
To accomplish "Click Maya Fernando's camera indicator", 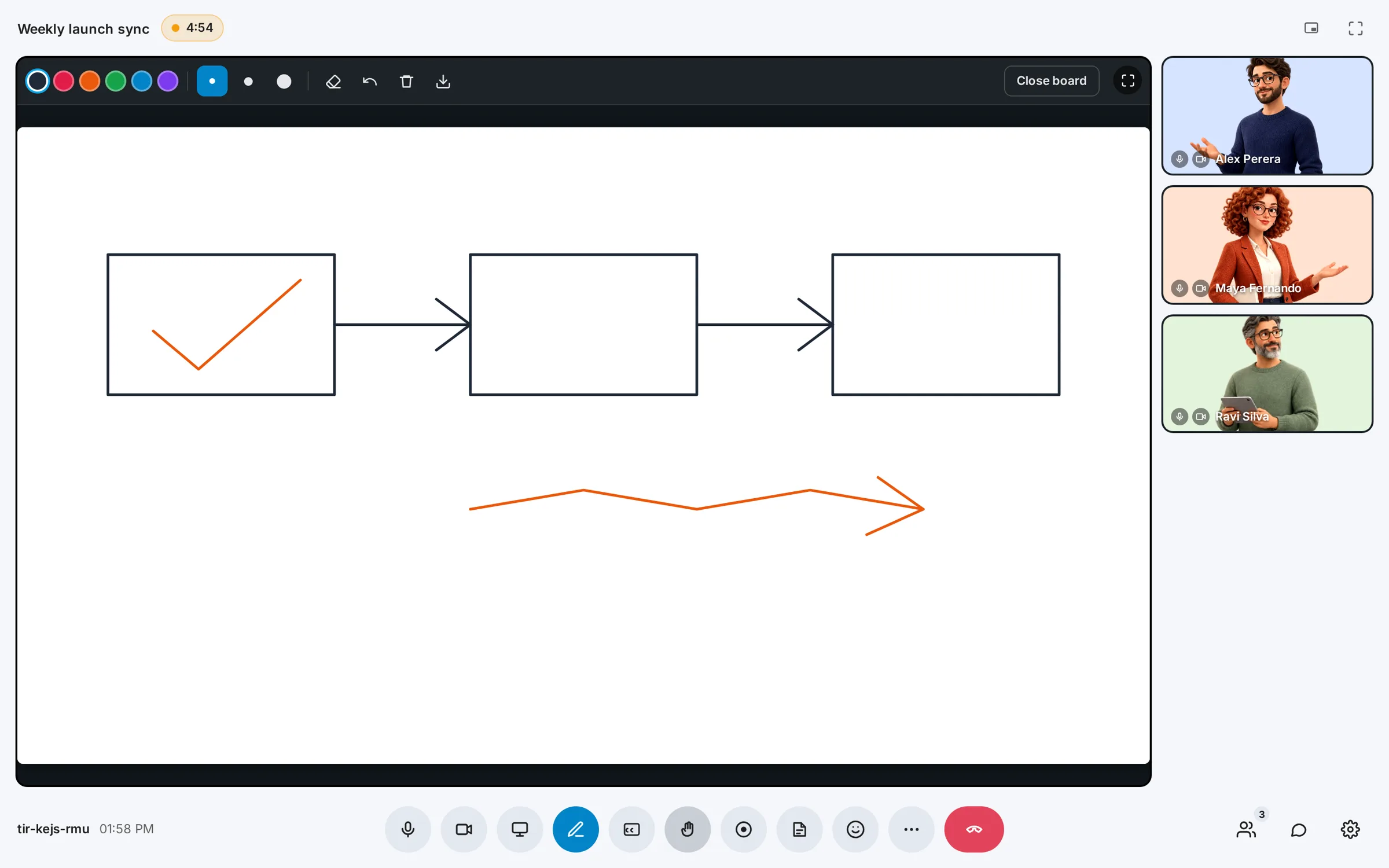I will click(1201, 288).
